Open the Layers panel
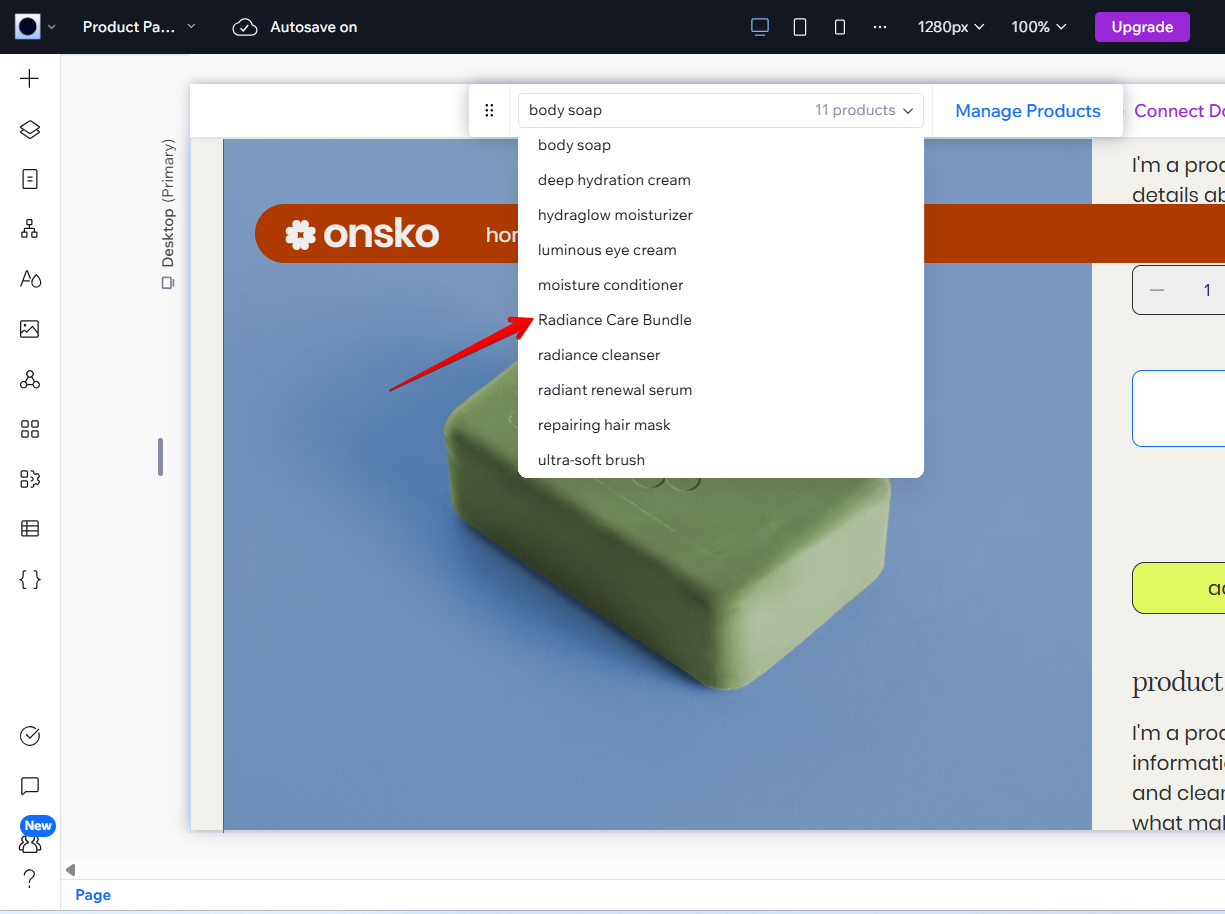The width and height of the screenshot is (1225, 914). 30,129
